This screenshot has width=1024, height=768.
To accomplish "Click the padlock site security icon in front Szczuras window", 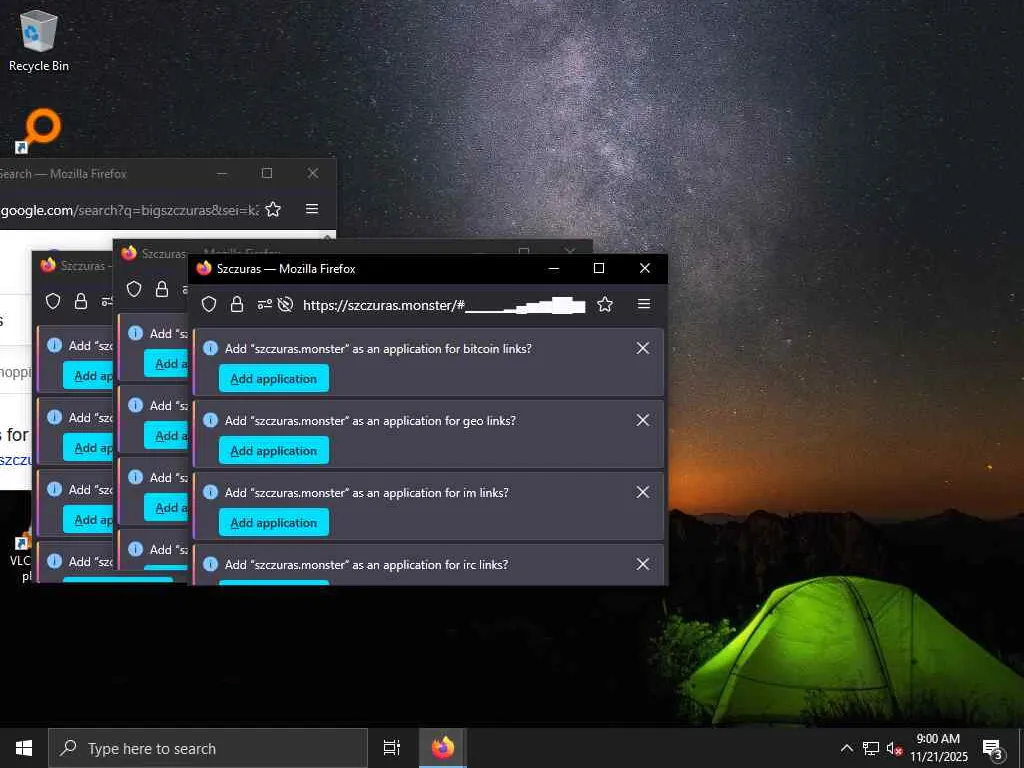I will click(237, 304).
